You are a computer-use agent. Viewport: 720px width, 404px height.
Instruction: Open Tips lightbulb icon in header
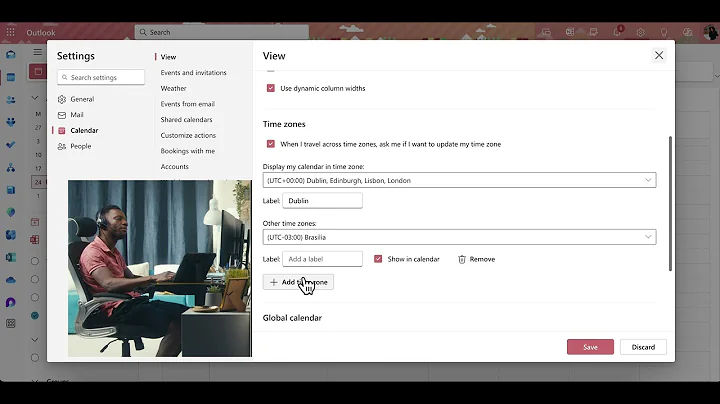pyautogui.click(x=664, y=32)
